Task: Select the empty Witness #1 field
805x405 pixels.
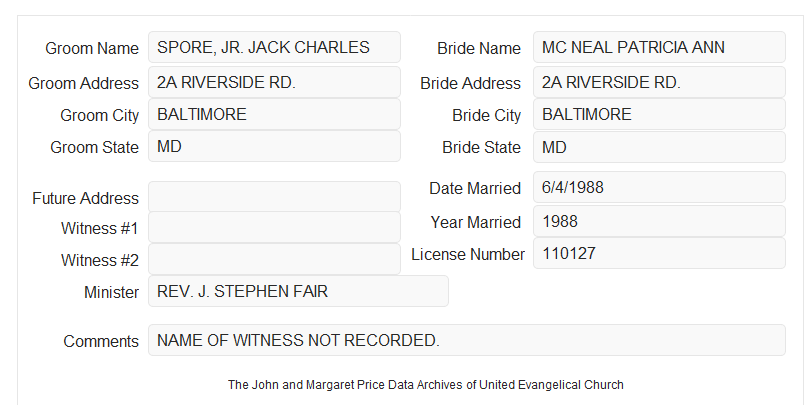Action: (274, 227)
